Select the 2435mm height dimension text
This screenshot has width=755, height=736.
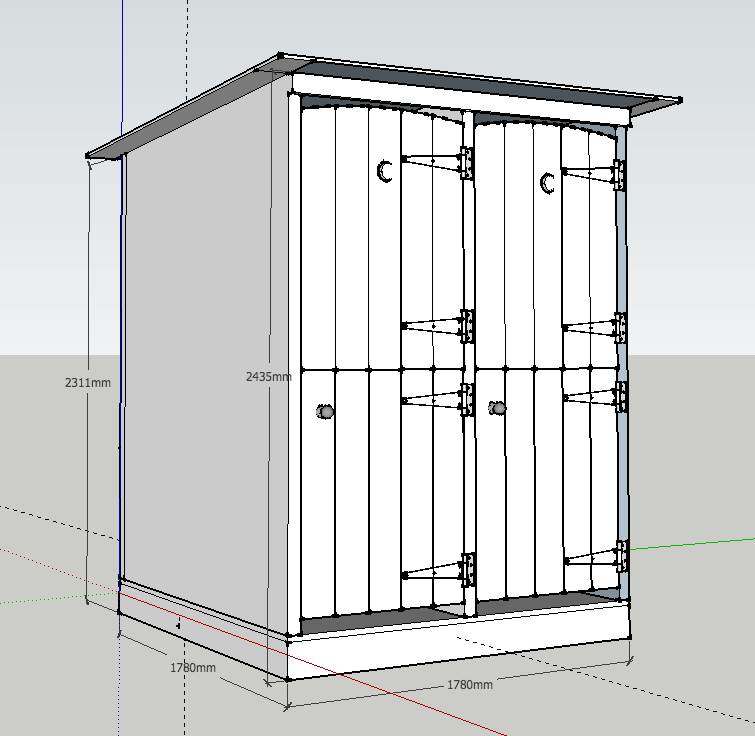[268, 376]
